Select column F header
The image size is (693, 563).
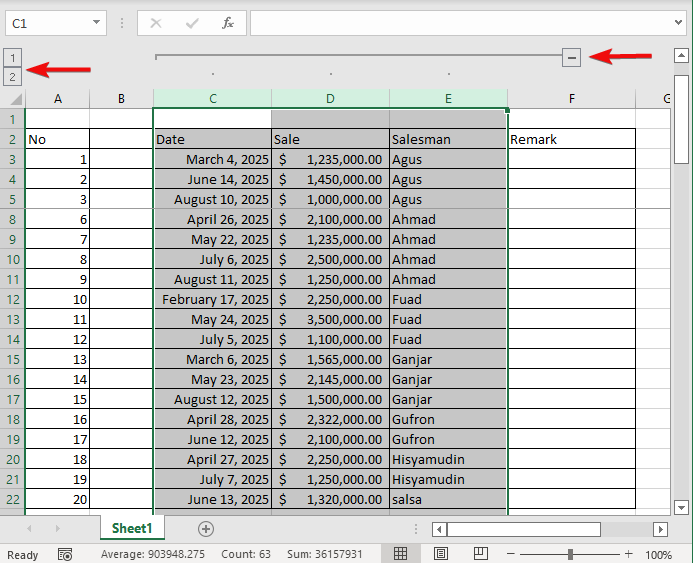[571, 99]
